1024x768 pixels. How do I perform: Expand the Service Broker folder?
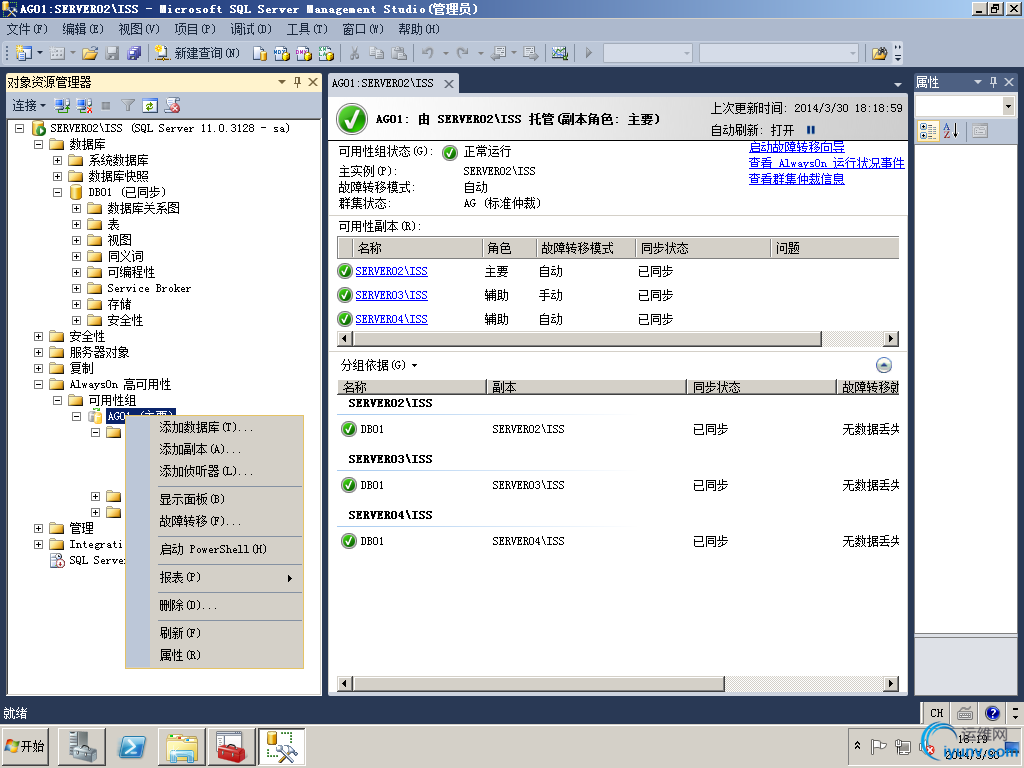click(76, 289)
